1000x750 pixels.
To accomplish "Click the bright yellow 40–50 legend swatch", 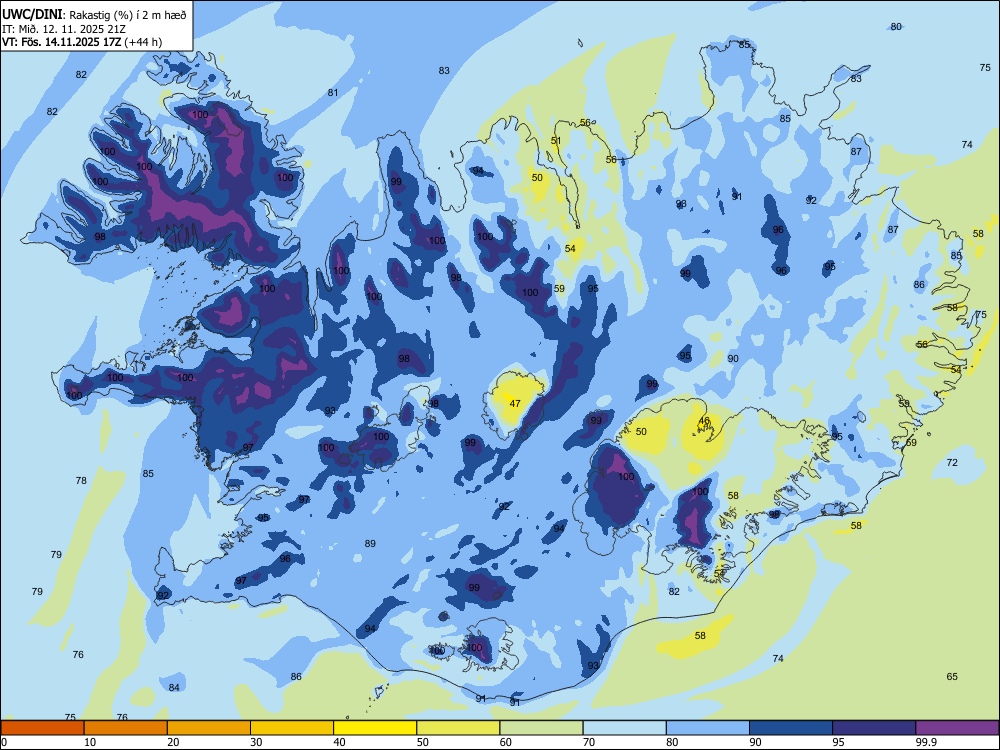I will [x=375, y=728].
